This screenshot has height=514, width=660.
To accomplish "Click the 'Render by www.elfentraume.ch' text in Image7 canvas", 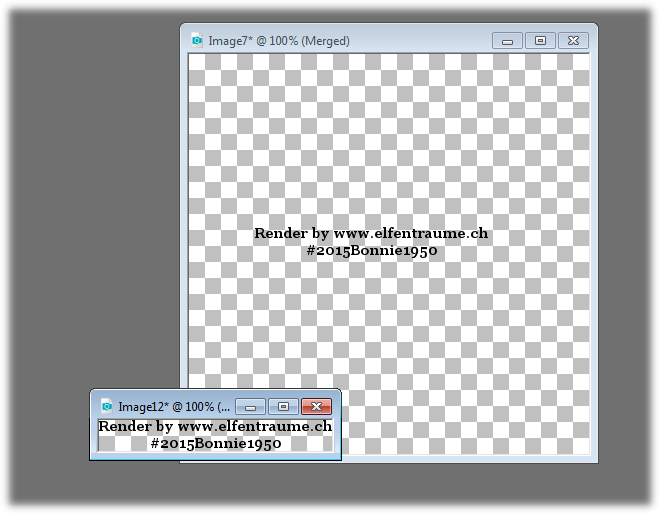I will pyautogui.click(x=371, y=233).
